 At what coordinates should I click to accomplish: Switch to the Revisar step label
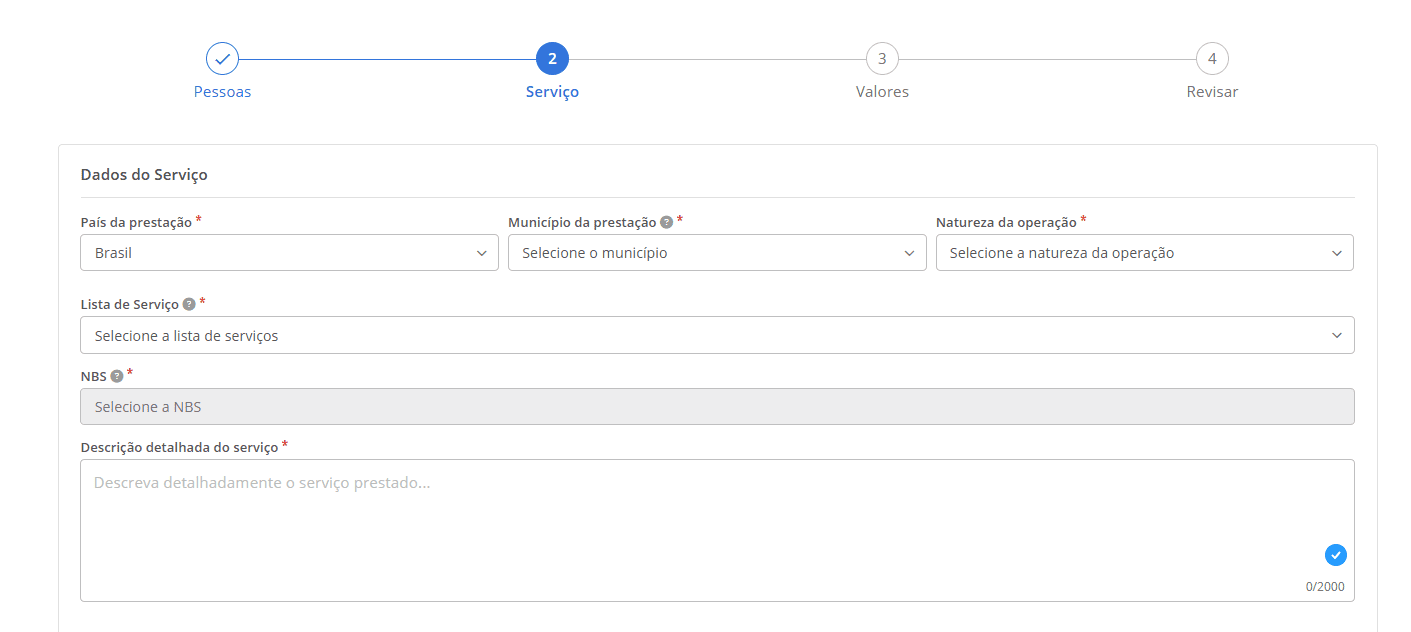click(x=1212, y=92)
